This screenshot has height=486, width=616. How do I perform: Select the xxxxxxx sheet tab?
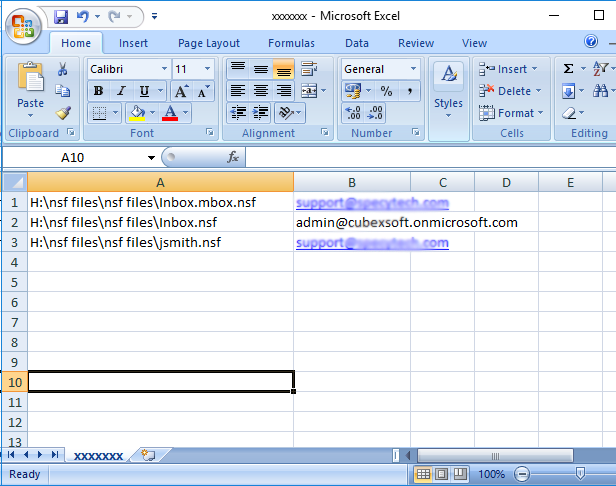pos(98,456)
